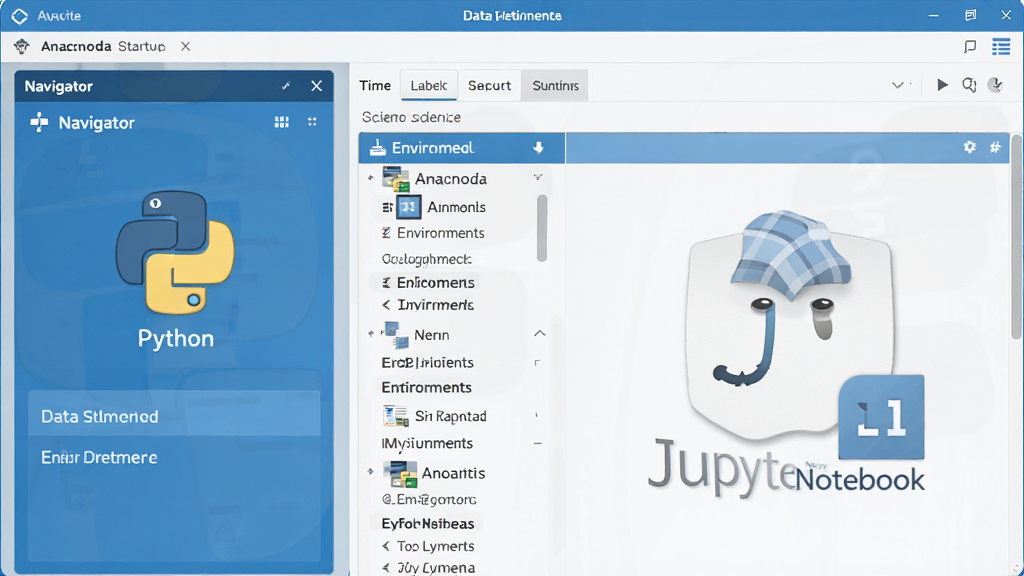This screenshot has height=576, width=1024.
Task: Open the toolbar chevron dropdown
Action: (898, 85)
